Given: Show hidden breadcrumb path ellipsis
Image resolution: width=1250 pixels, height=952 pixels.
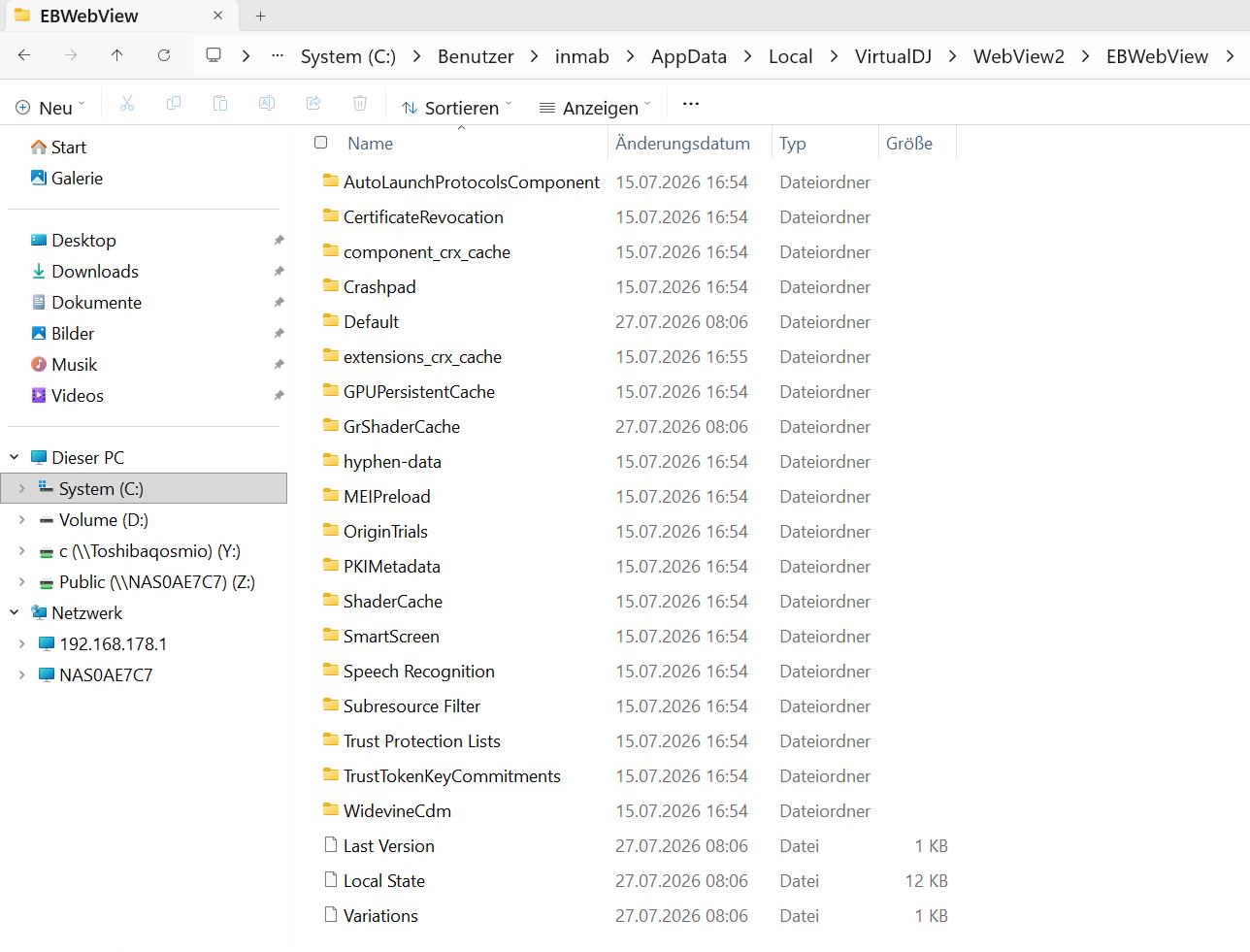Looking at the screenshot, I should point(278,55).
